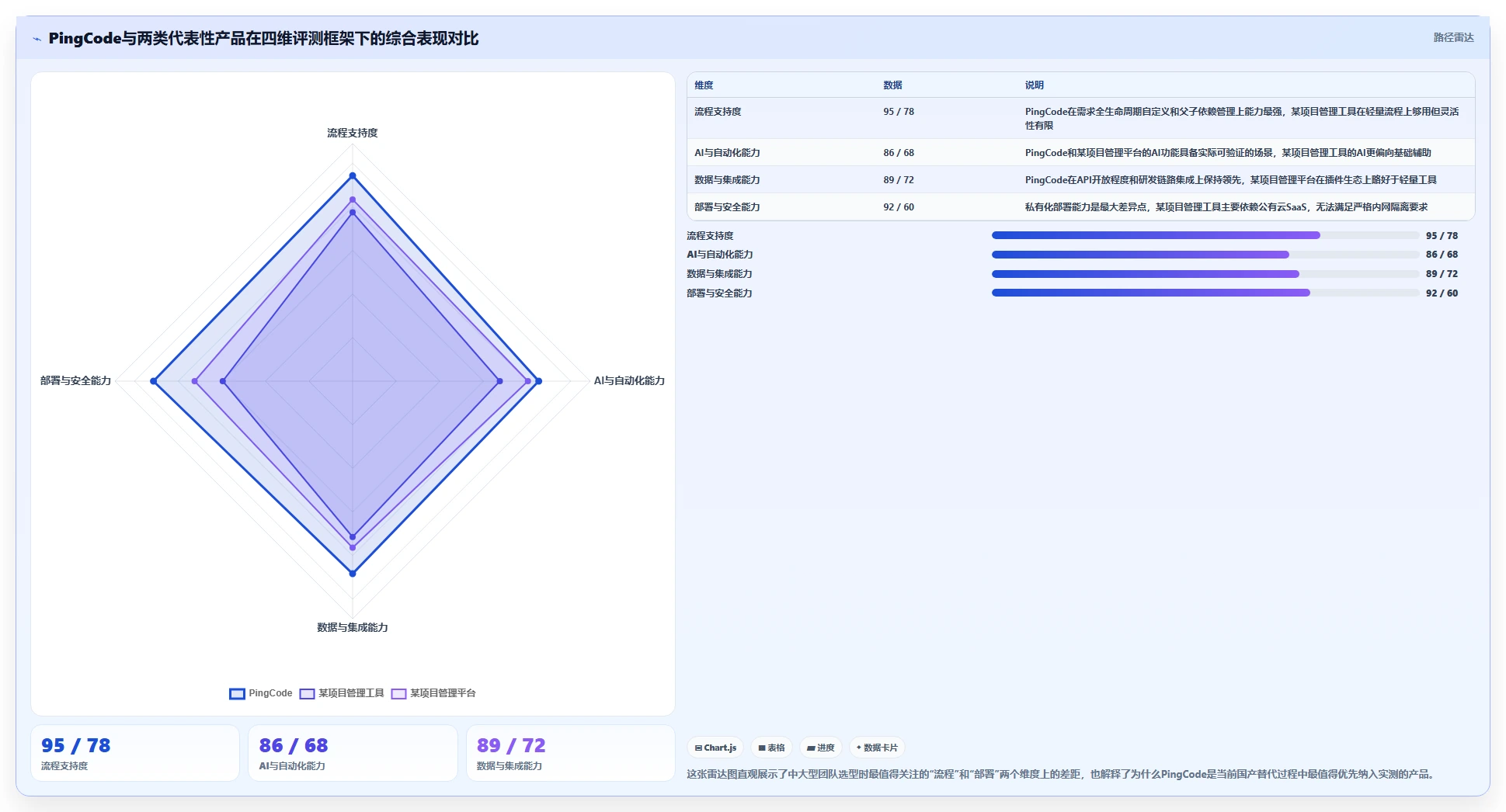Click the 部署与安全能力 axis label on the radar

(76, 380)
